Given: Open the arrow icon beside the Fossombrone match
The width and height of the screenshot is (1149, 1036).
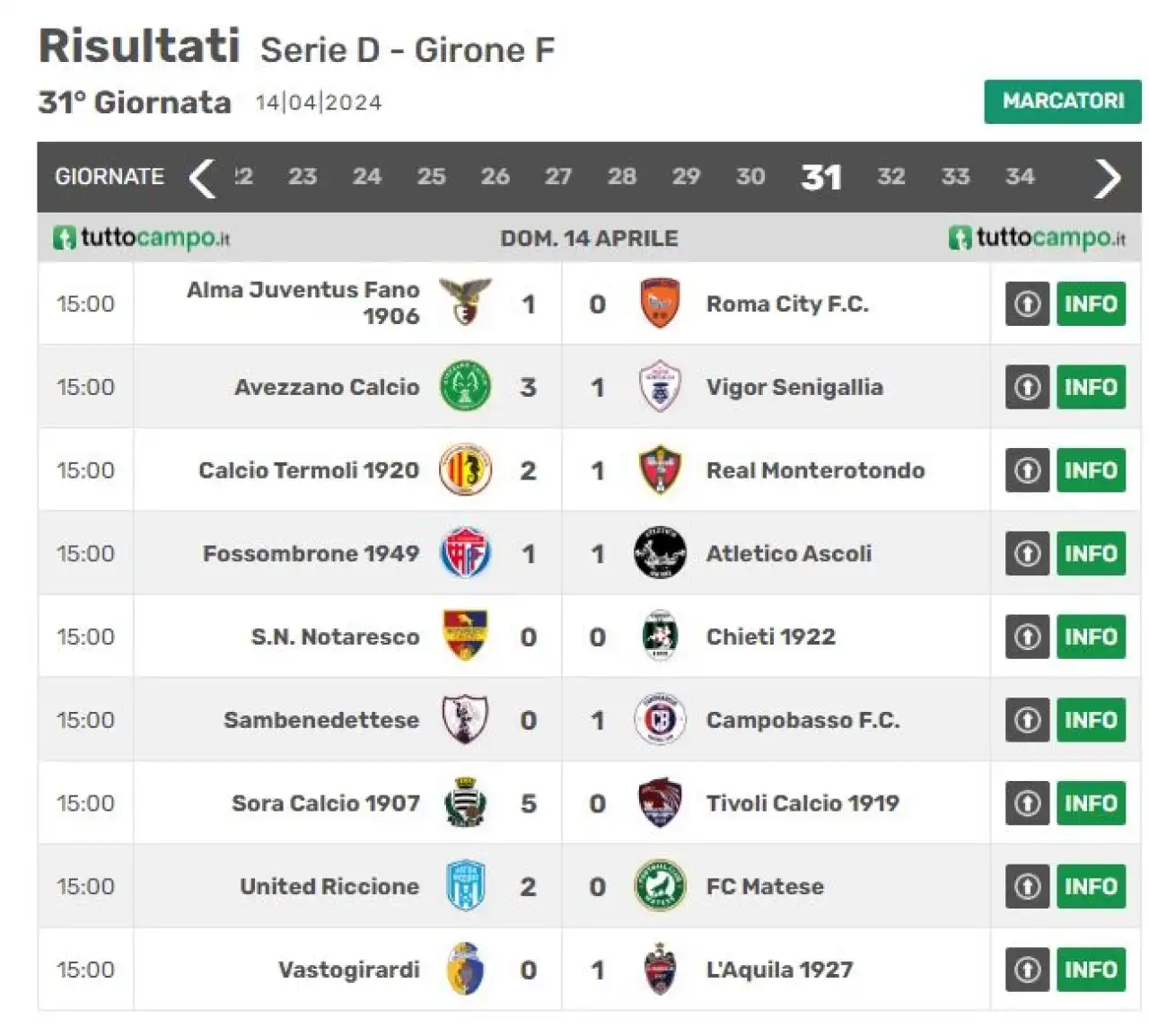Looking at the screenshot, I should click(x=1028, y=553).
